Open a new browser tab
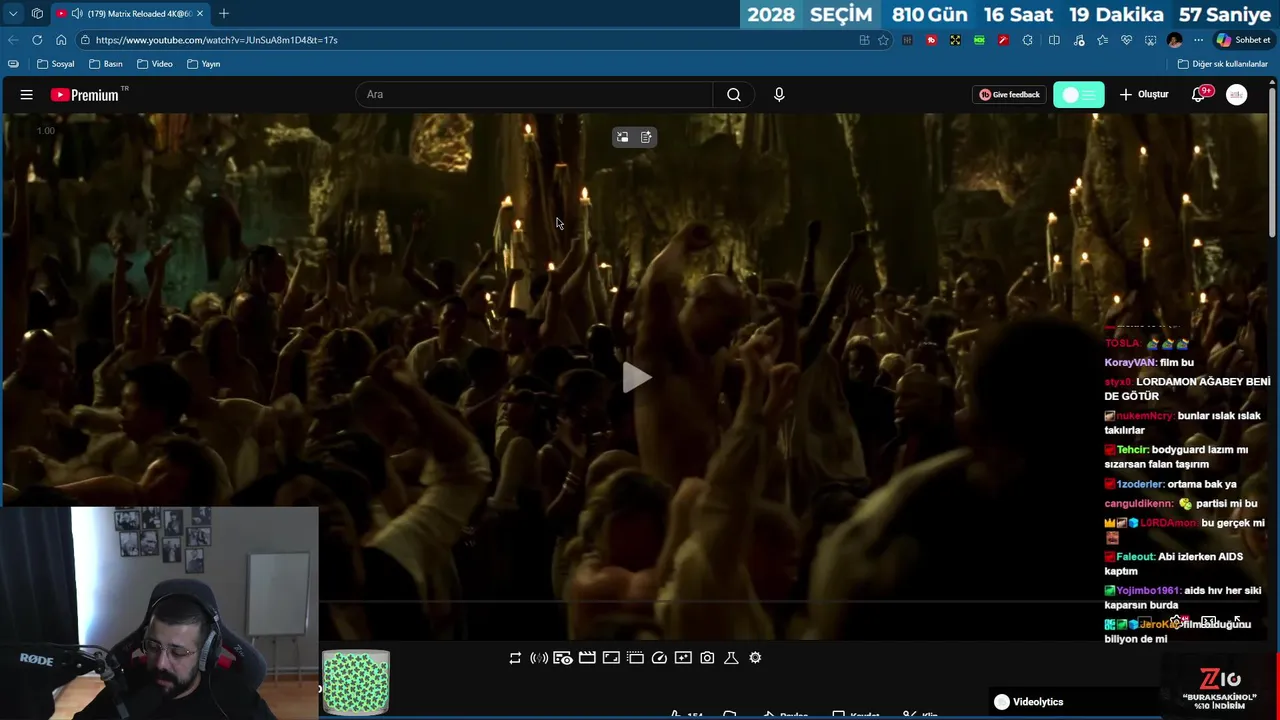Screen dimensions: 1280x720 tap(224, 13)
